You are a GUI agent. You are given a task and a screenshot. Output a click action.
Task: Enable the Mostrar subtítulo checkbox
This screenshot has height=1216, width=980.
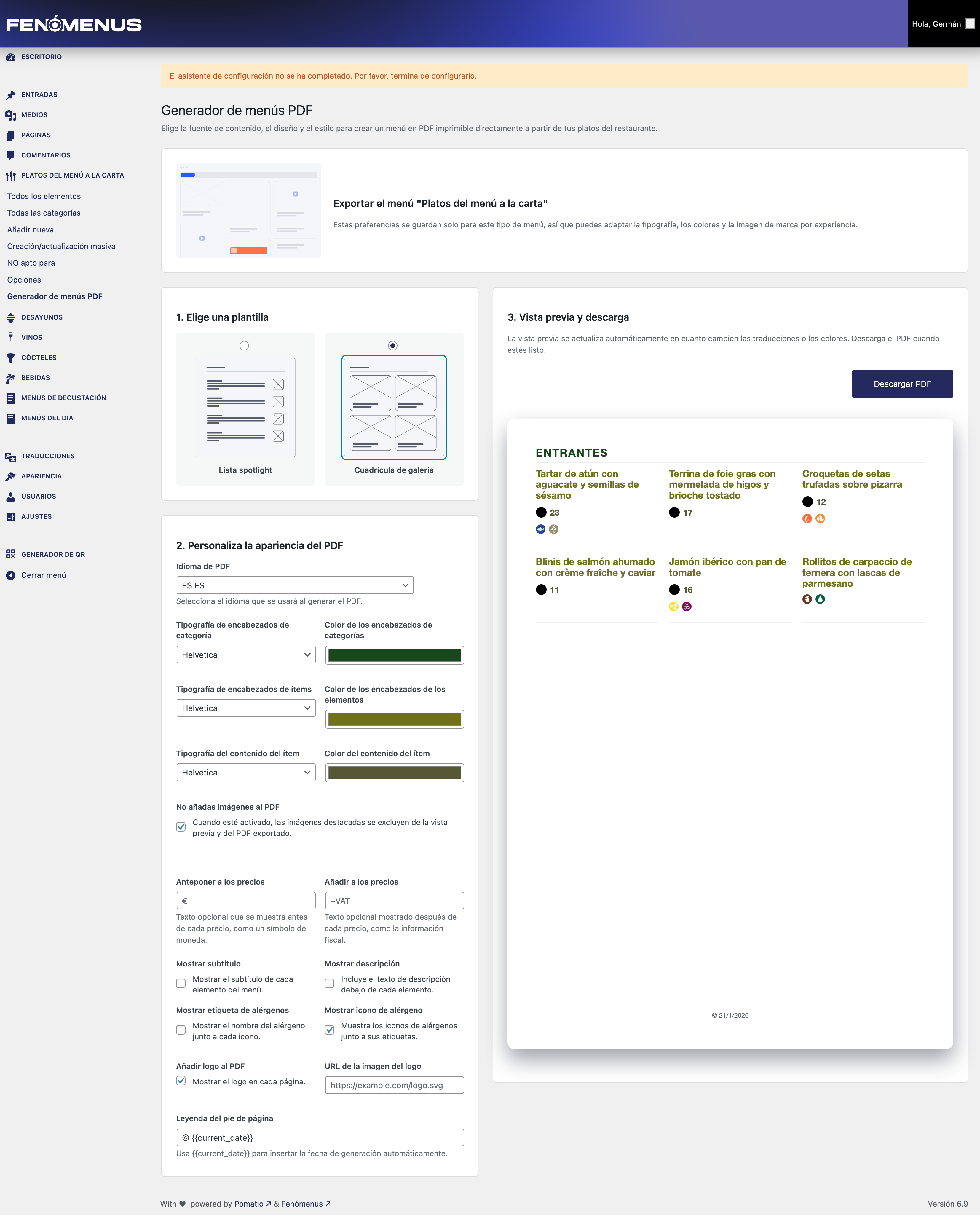coord(181,983)
